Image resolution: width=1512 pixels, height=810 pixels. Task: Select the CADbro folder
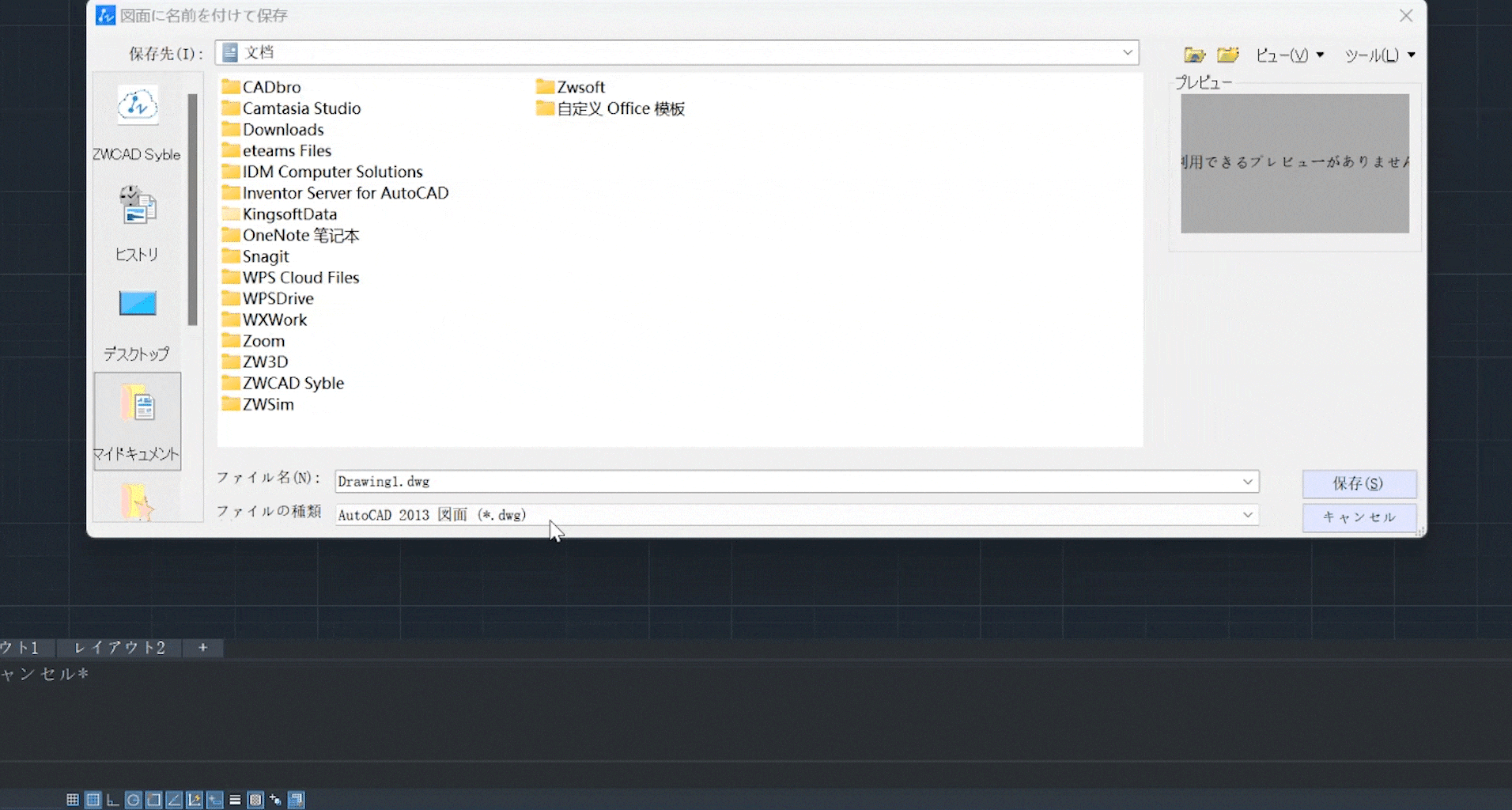click(x=262, y=87)
